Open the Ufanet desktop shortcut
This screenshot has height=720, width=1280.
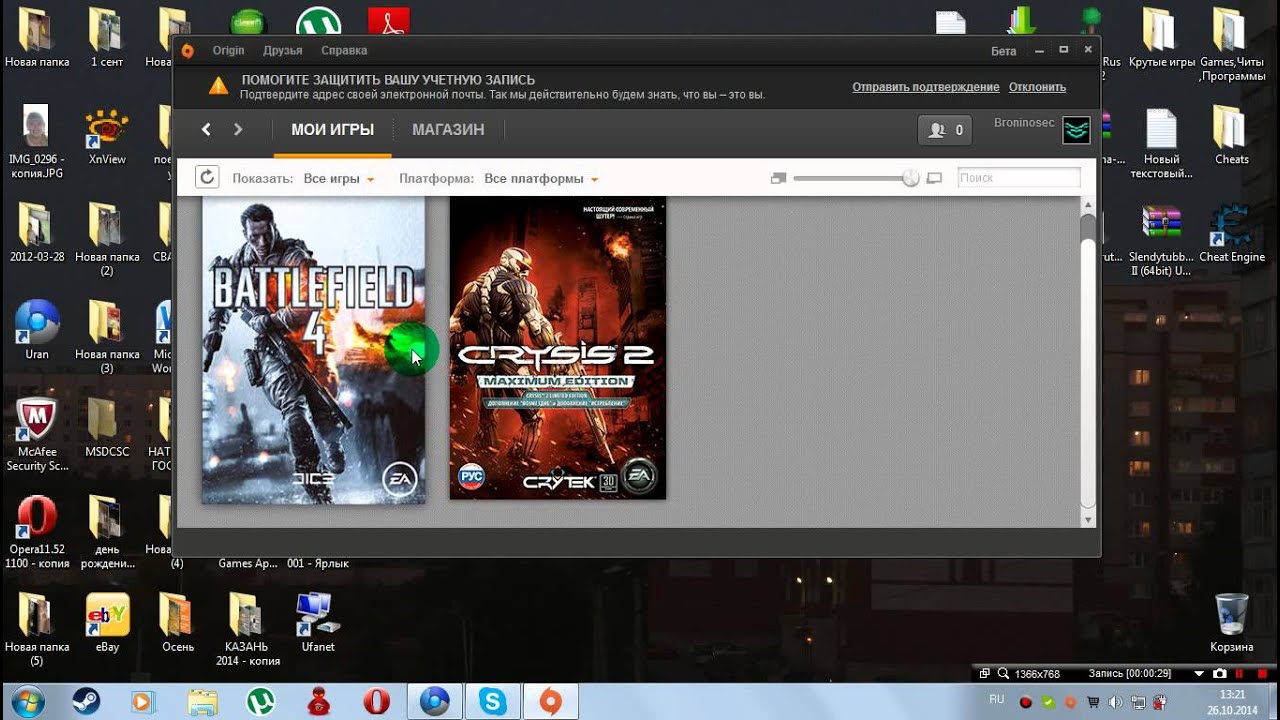pyautogui.click(x=317, y=623)
